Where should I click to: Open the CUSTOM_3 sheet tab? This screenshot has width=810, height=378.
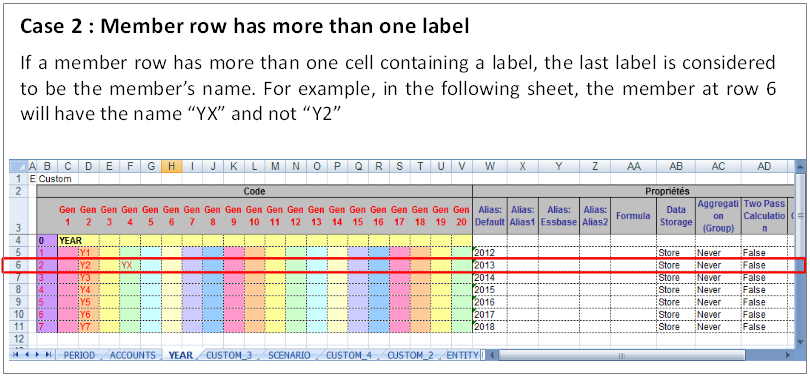[229, 355]
